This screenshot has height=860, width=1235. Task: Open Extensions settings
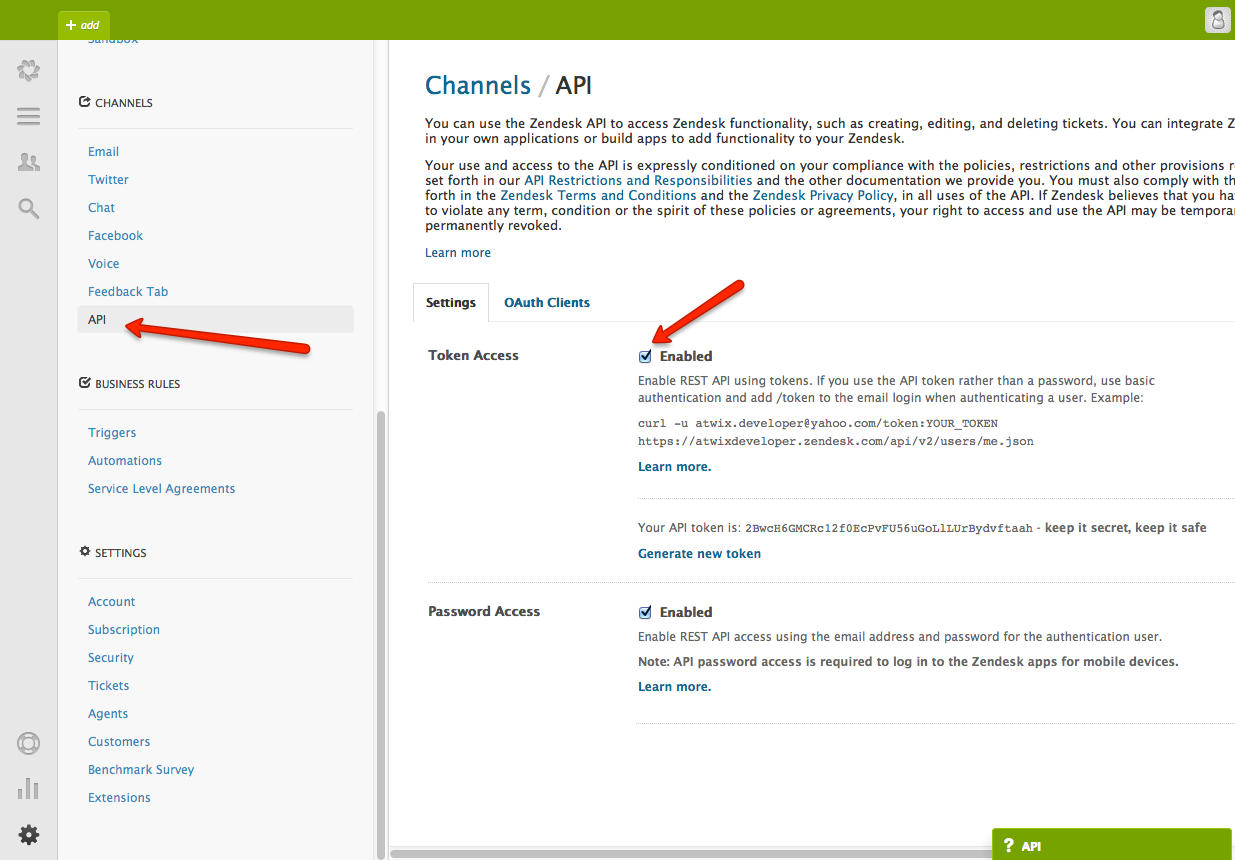(x=119, y=798)
